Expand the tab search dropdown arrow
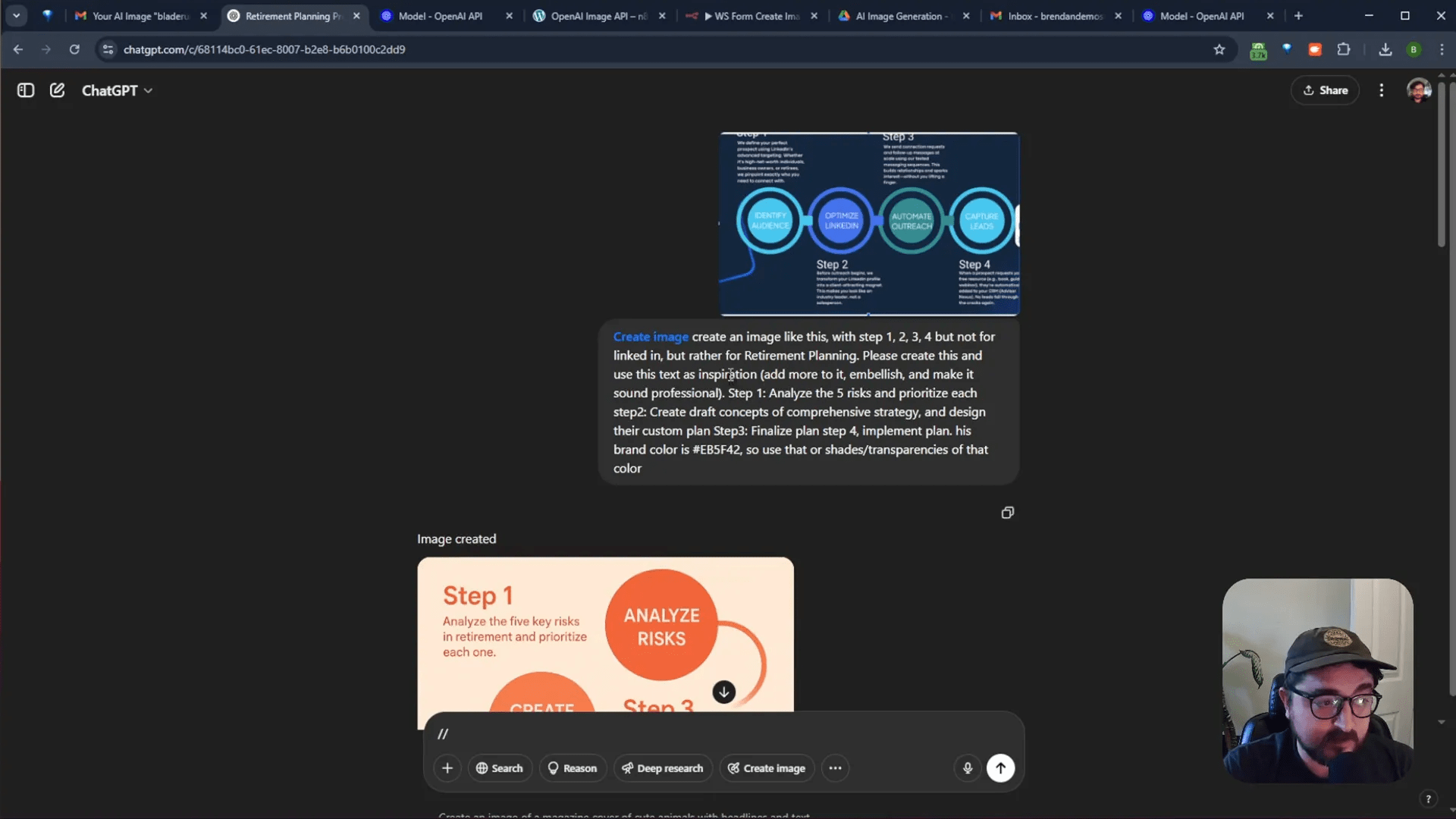This screenshot has width=1456, height=819. tap(16, 16)
